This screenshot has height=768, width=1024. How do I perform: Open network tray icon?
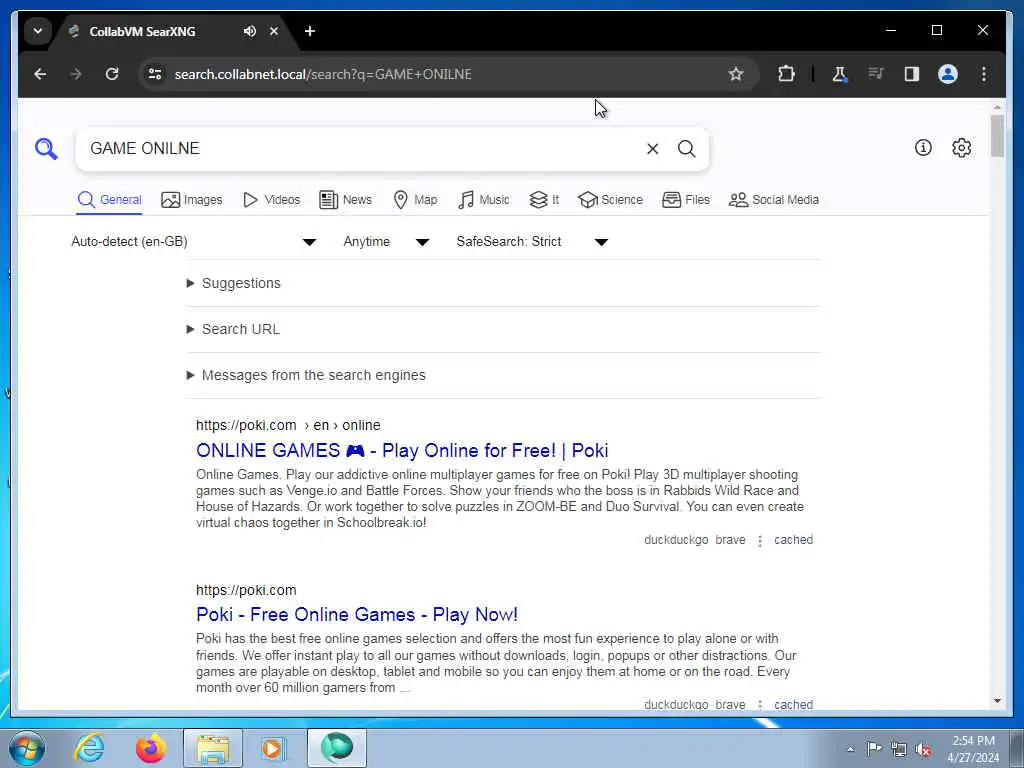tap(899, 750)
